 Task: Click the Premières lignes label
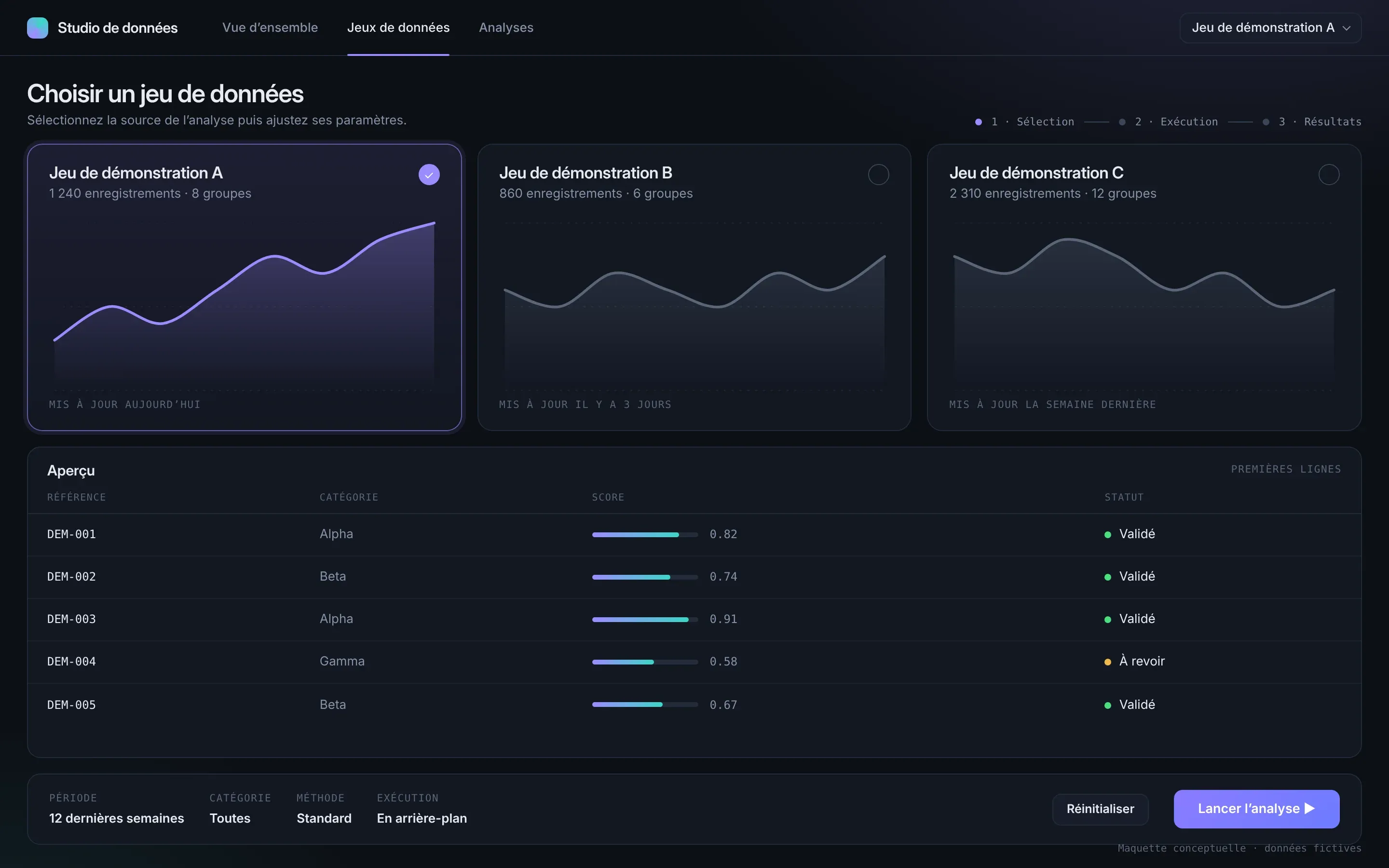pyautogui.click(x=1286, y=469)
